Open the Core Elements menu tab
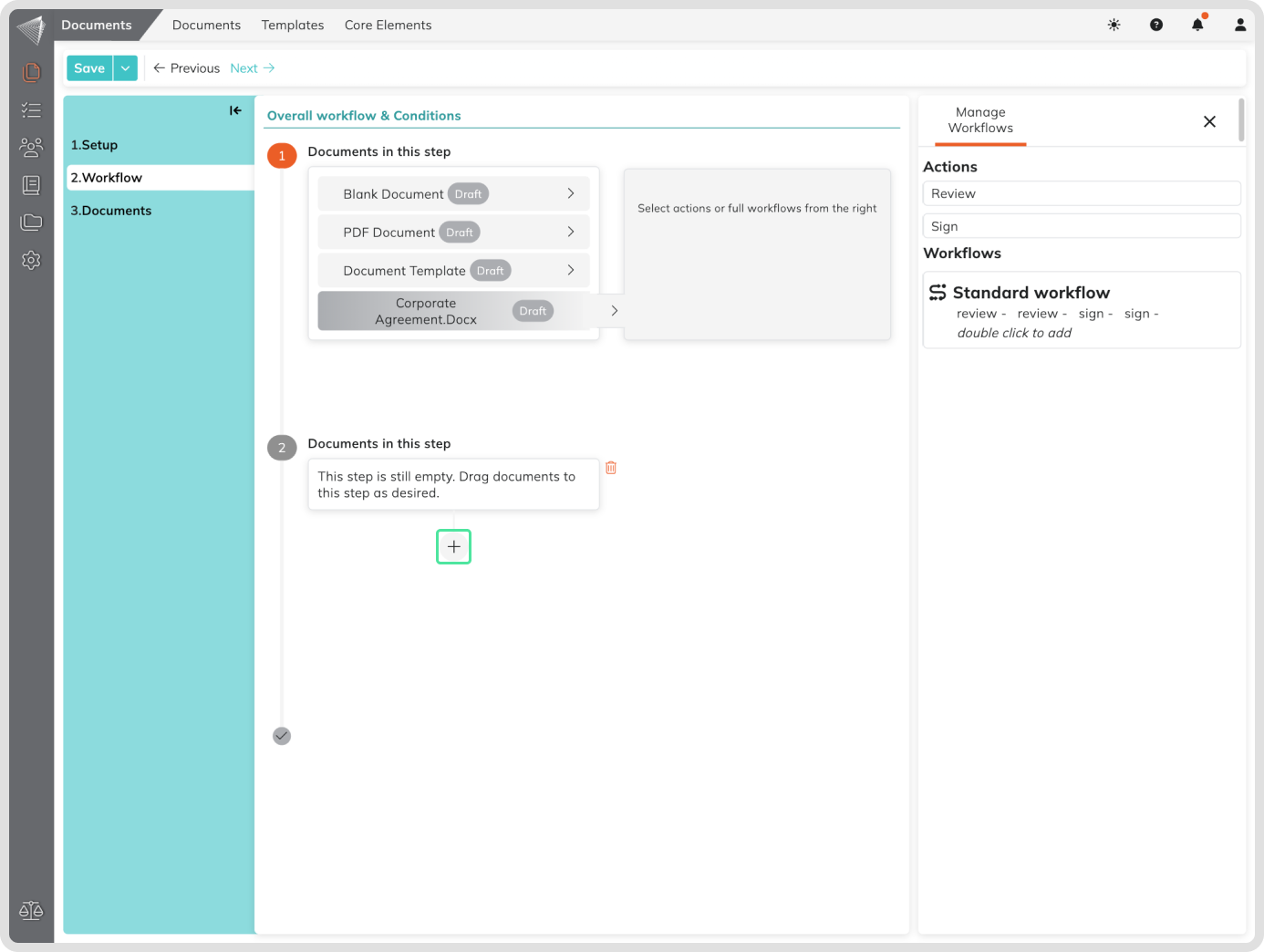 (388, 25)
